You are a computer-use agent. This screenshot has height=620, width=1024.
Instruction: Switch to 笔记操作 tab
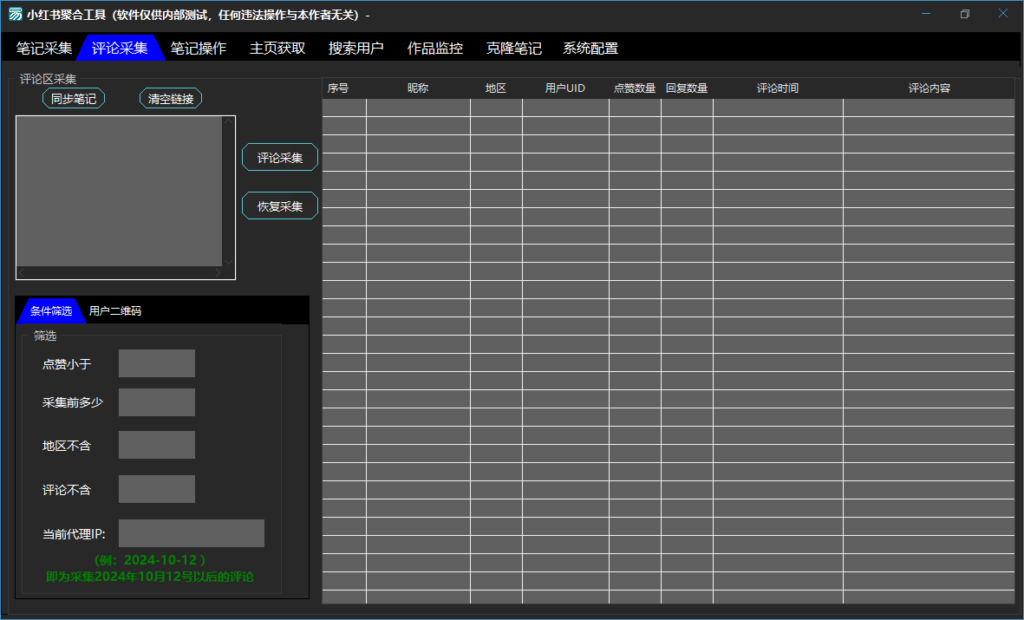199,48
